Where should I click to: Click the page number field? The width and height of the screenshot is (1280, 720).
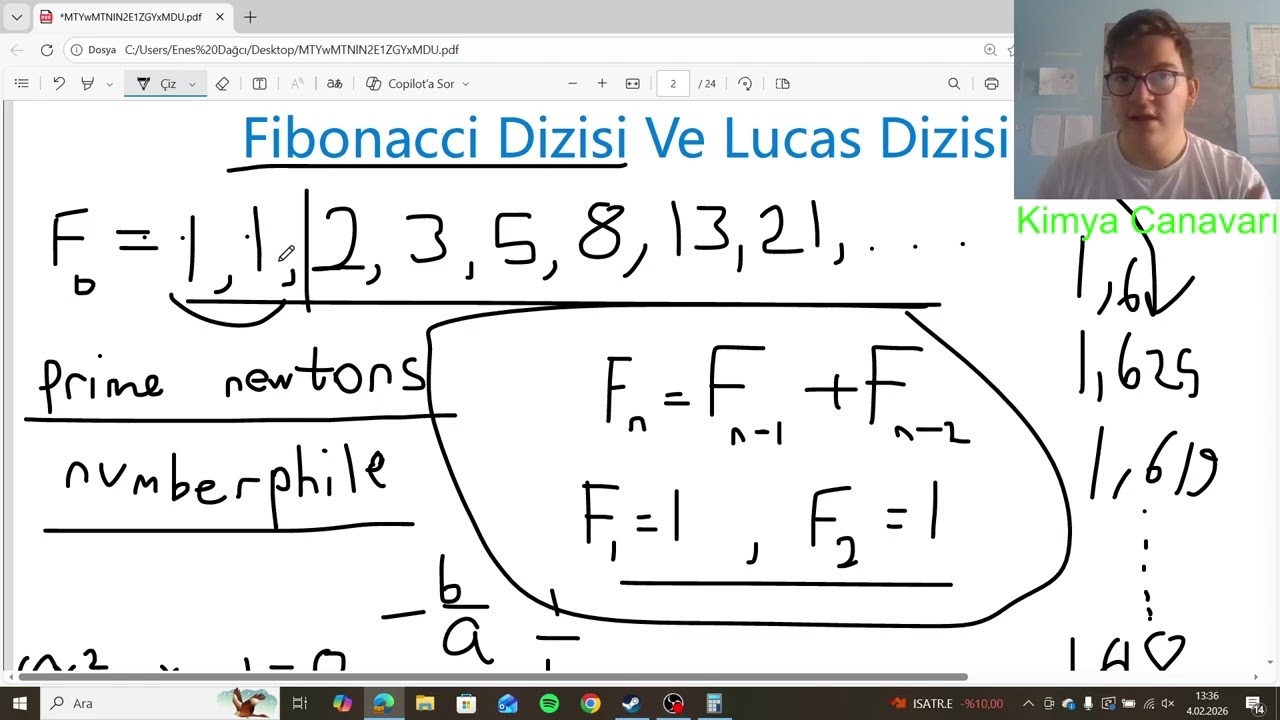point(673,84)
